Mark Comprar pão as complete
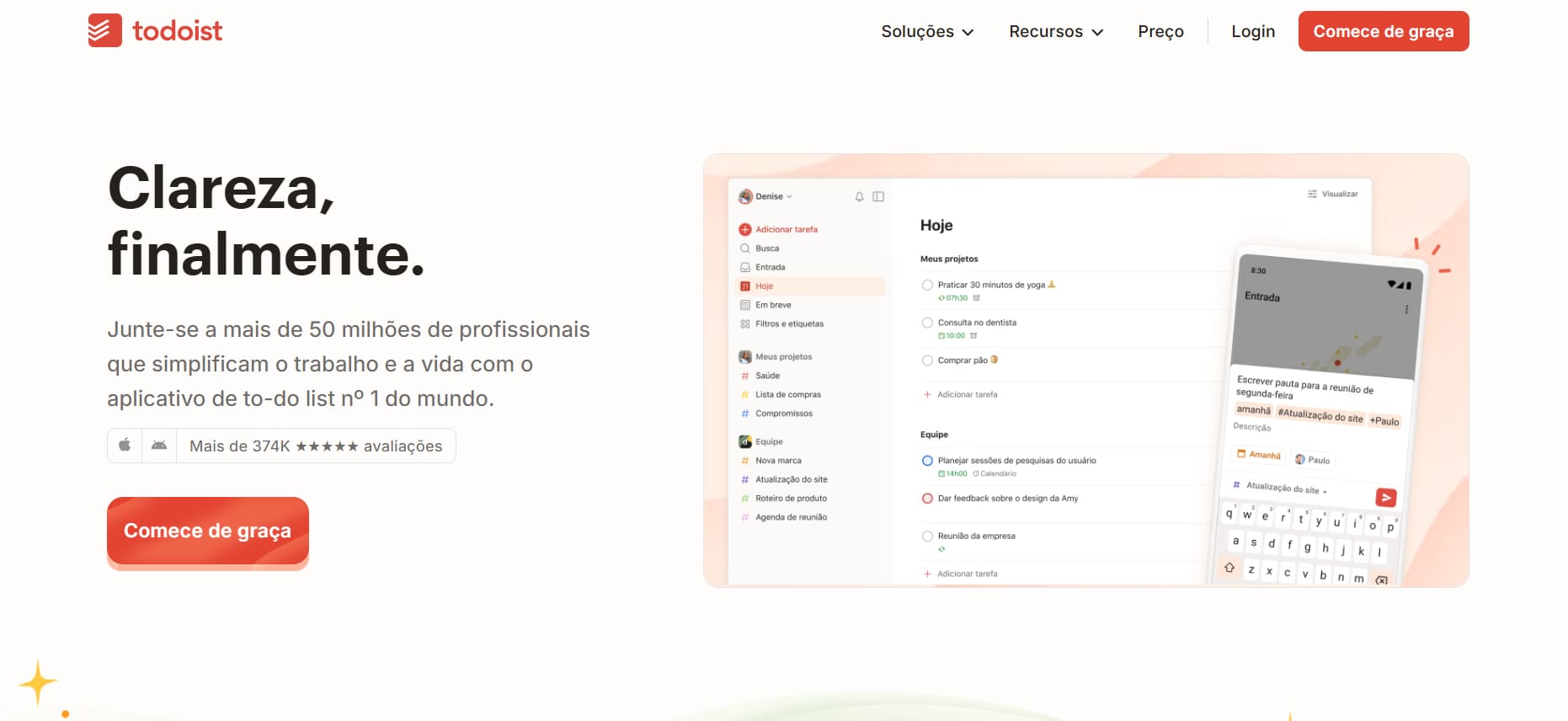 pos(927,360)
